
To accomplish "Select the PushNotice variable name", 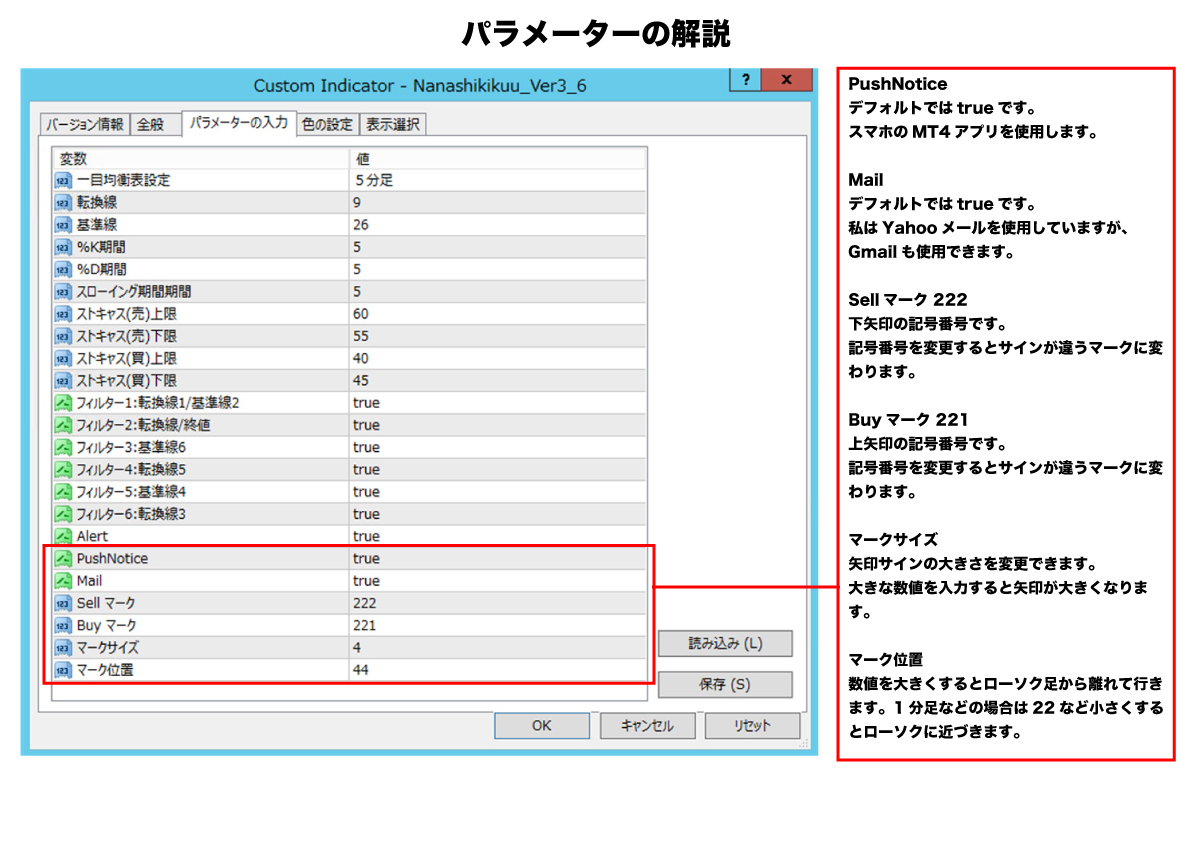I will click(112, 559).
